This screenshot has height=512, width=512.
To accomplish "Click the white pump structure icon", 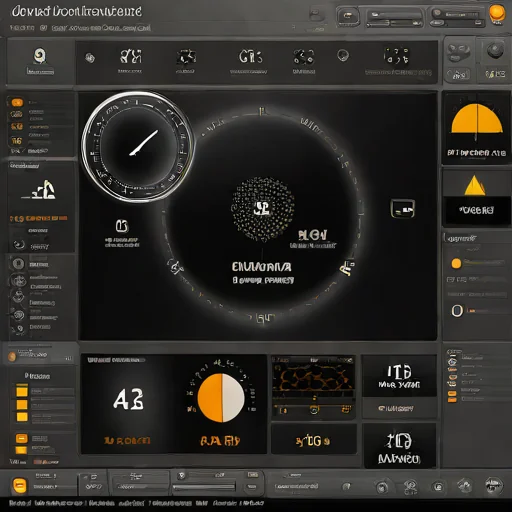I will click(44, 190).
